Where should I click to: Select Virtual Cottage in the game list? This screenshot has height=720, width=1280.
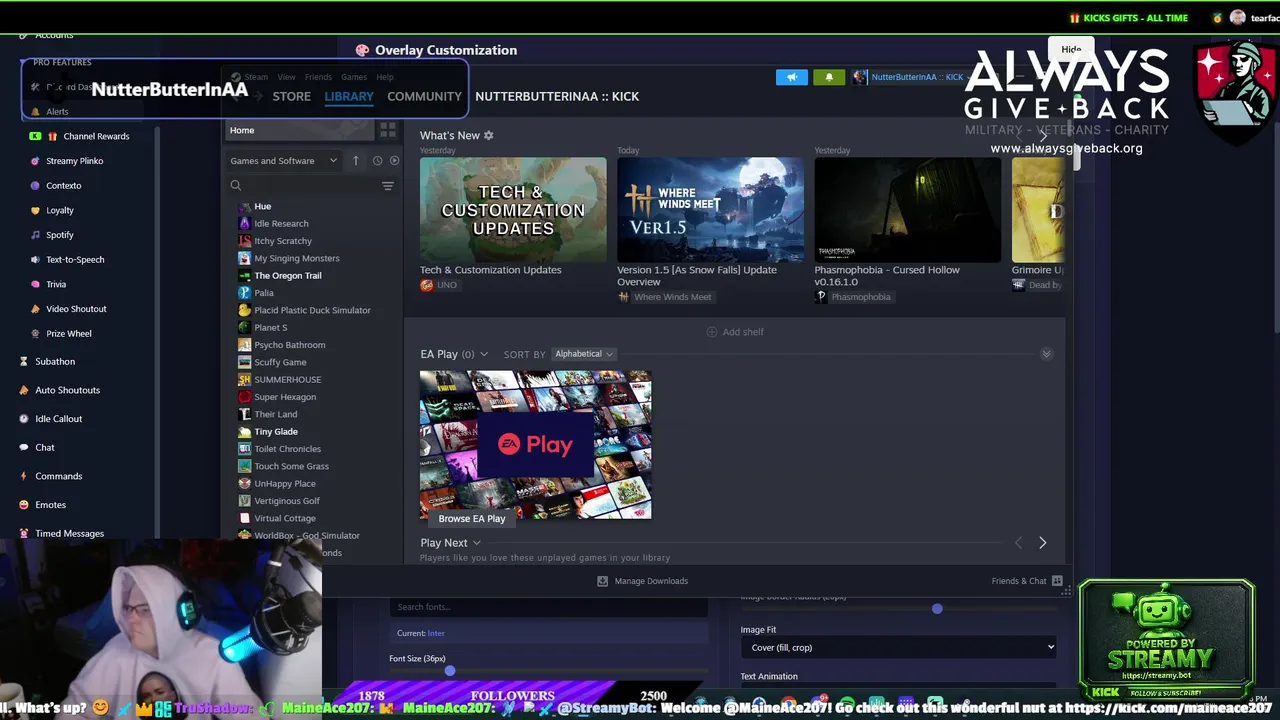pyautogui.click(x=284, y=518)
